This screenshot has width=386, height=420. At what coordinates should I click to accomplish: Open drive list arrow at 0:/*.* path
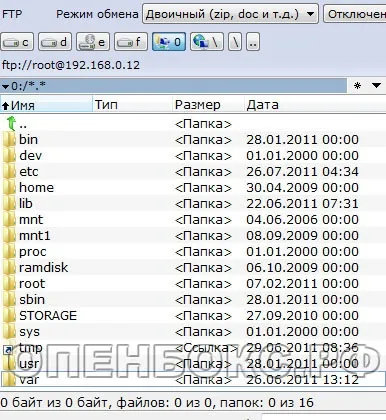pyautogui.click(x=5, y=87)
